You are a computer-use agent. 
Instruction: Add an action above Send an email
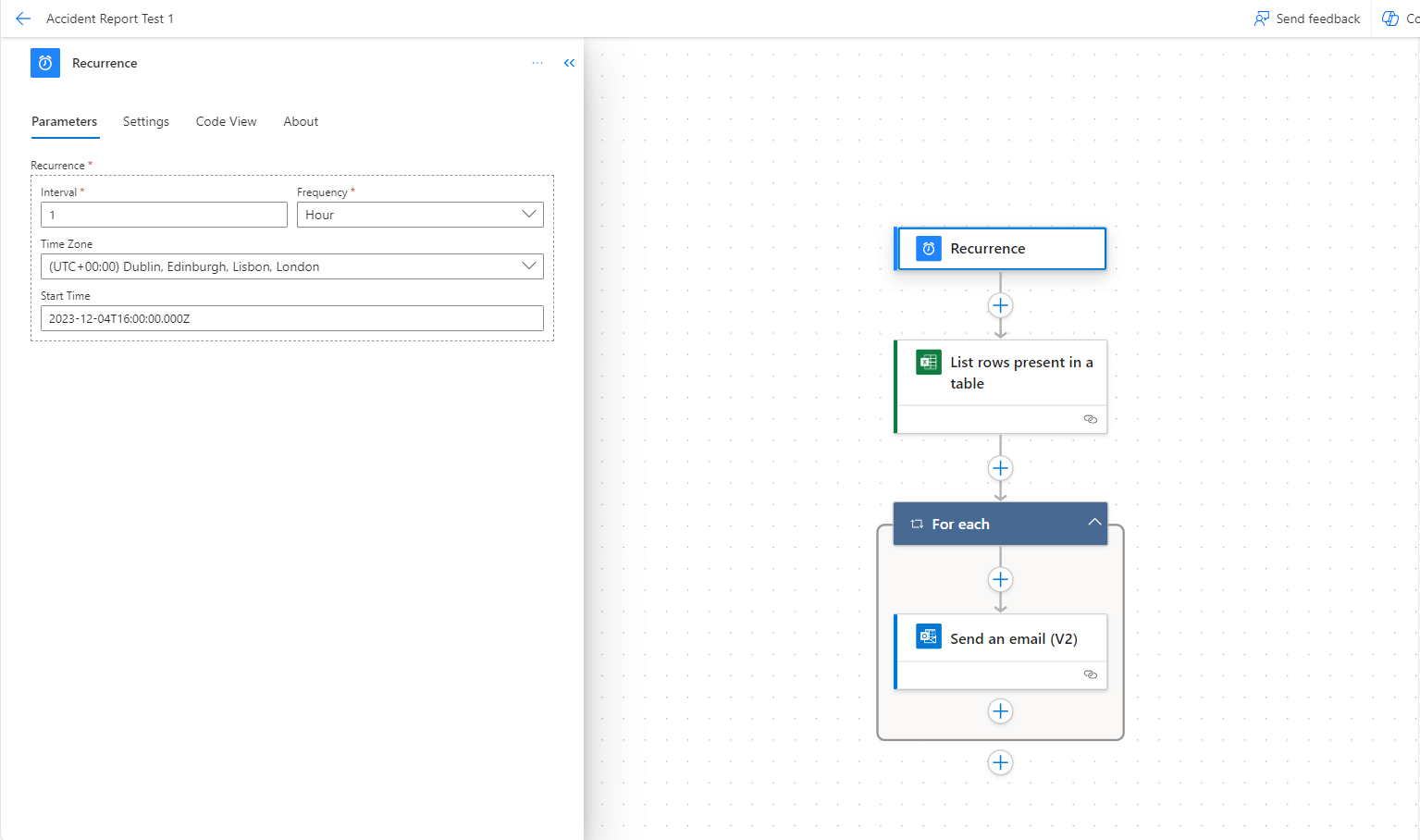1000,580
